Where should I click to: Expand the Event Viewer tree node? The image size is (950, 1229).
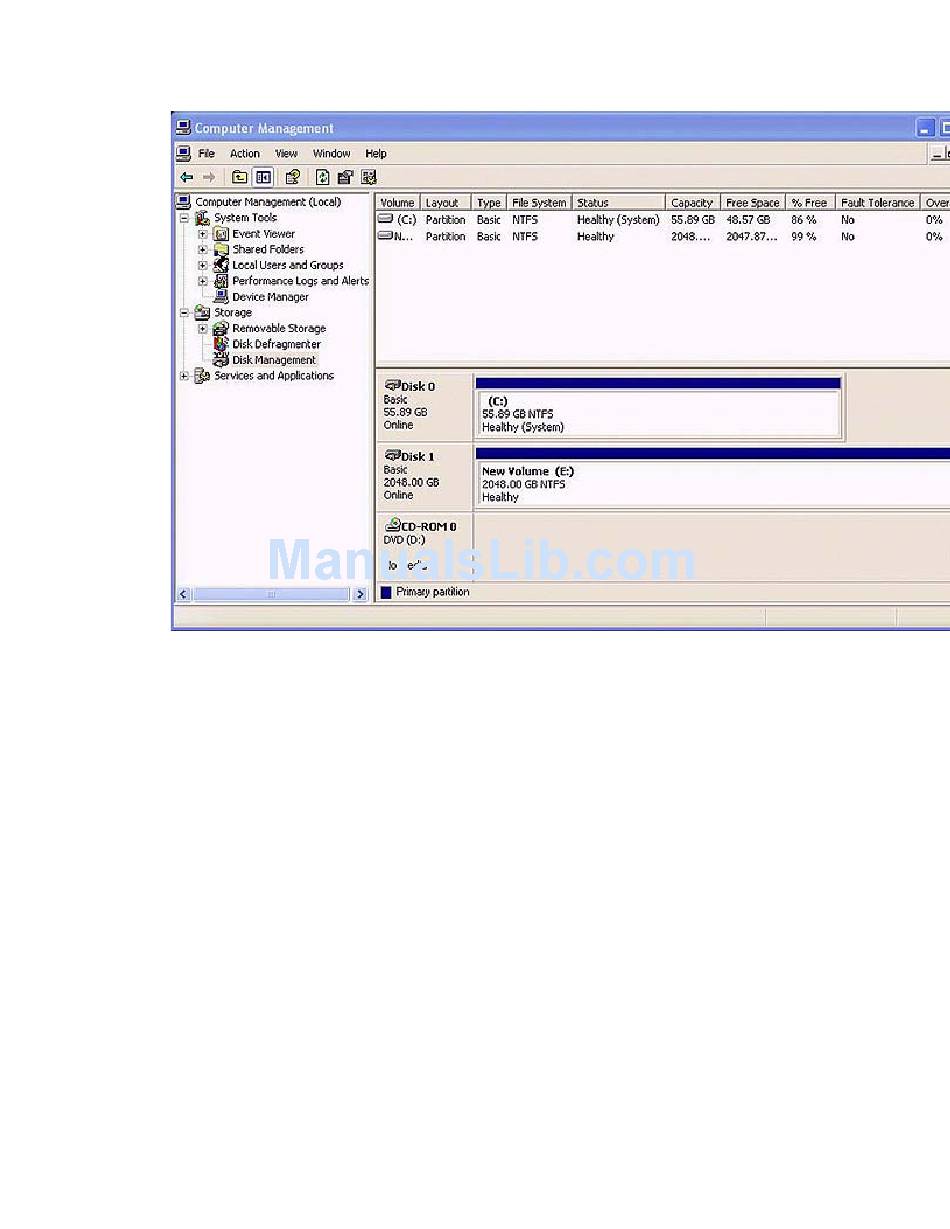(203, 234)
